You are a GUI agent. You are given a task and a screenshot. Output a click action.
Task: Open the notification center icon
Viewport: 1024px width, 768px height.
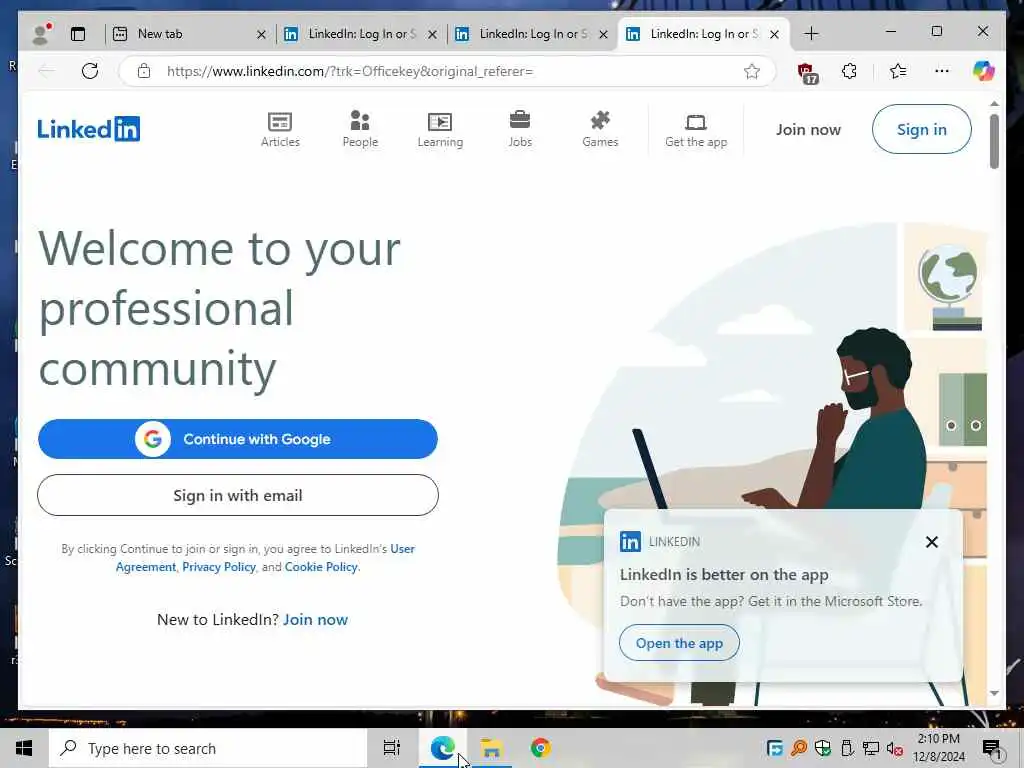pos(992,749)
